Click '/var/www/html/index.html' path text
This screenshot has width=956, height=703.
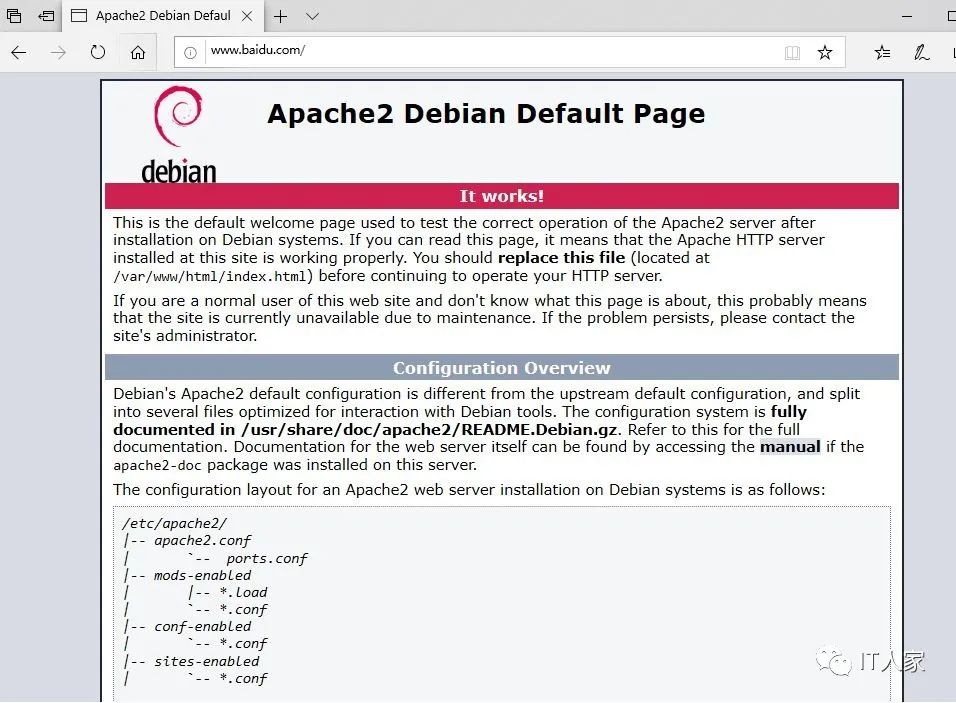point(209,276)
